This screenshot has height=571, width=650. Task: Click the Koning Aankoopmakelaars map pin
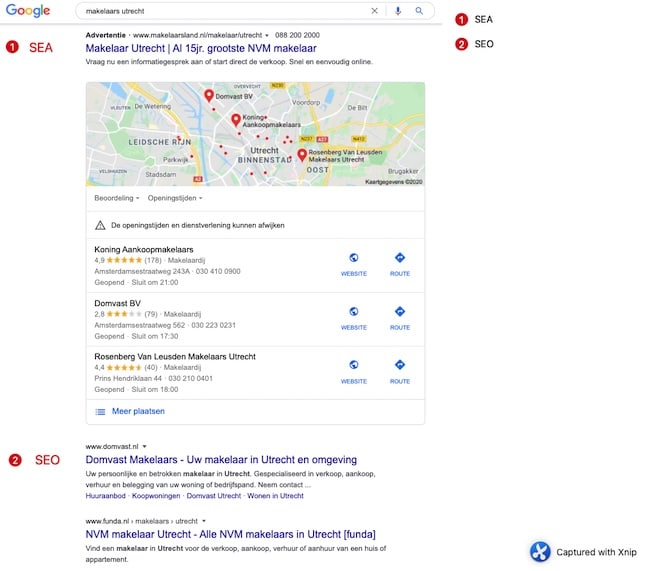point(236,120)
